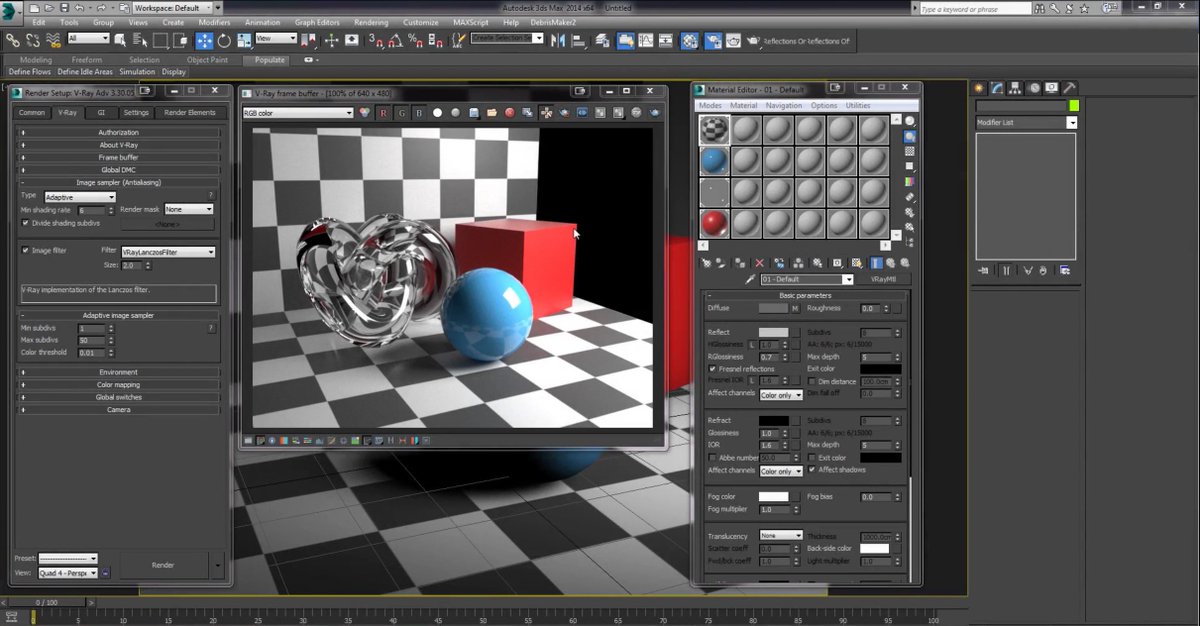
Task: Click the Render button
Action: tap(162, 564)
